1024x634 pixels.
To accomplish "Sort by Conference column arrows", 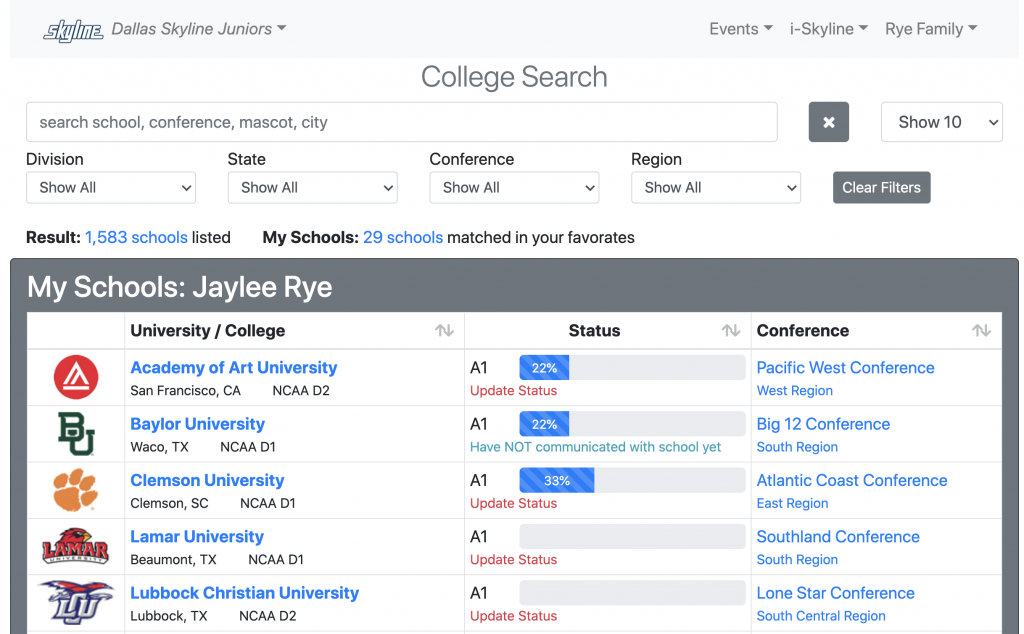I will coord(981,330).
